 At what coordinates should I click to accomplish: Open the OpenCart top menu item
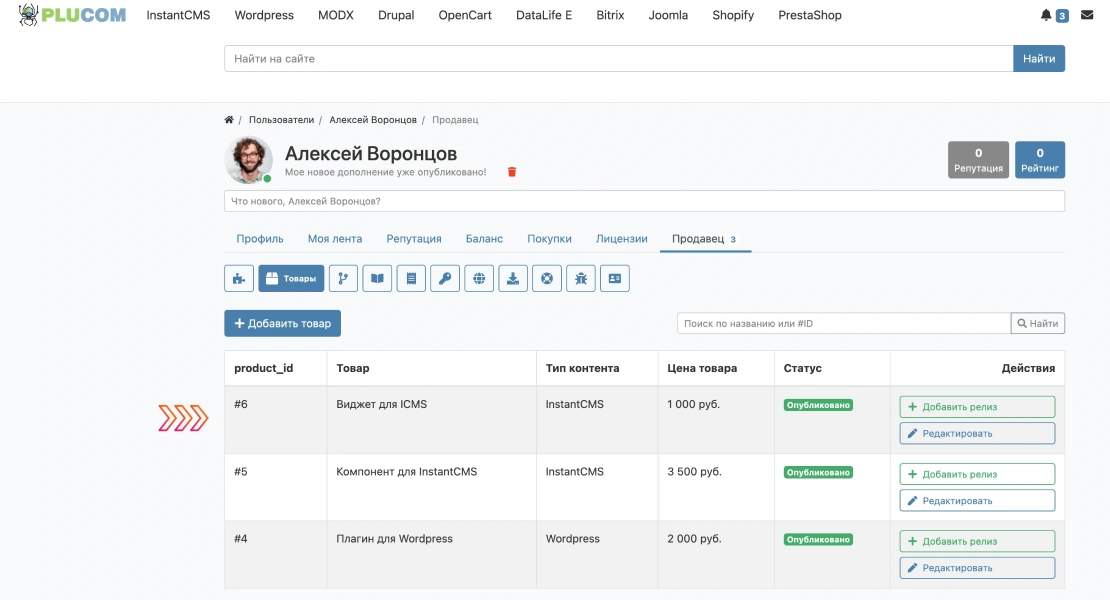point(465,15)
